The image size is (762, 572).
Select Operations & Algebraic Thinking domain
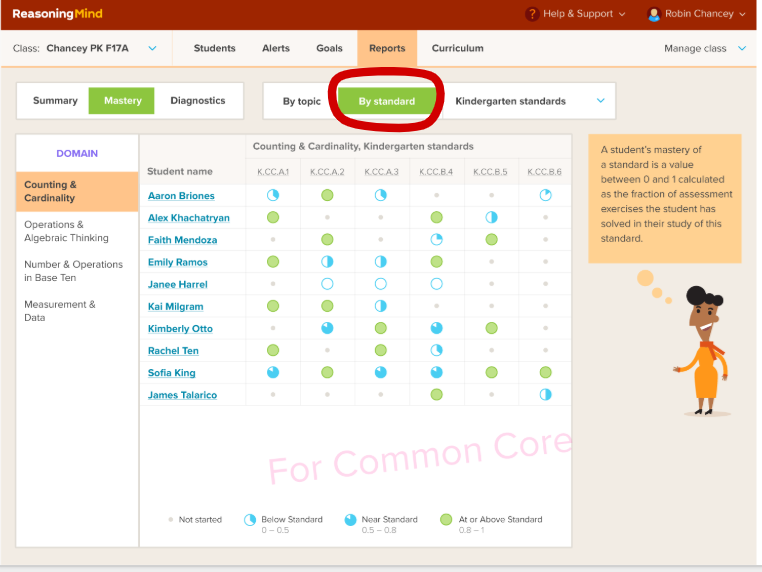point(68,231)
